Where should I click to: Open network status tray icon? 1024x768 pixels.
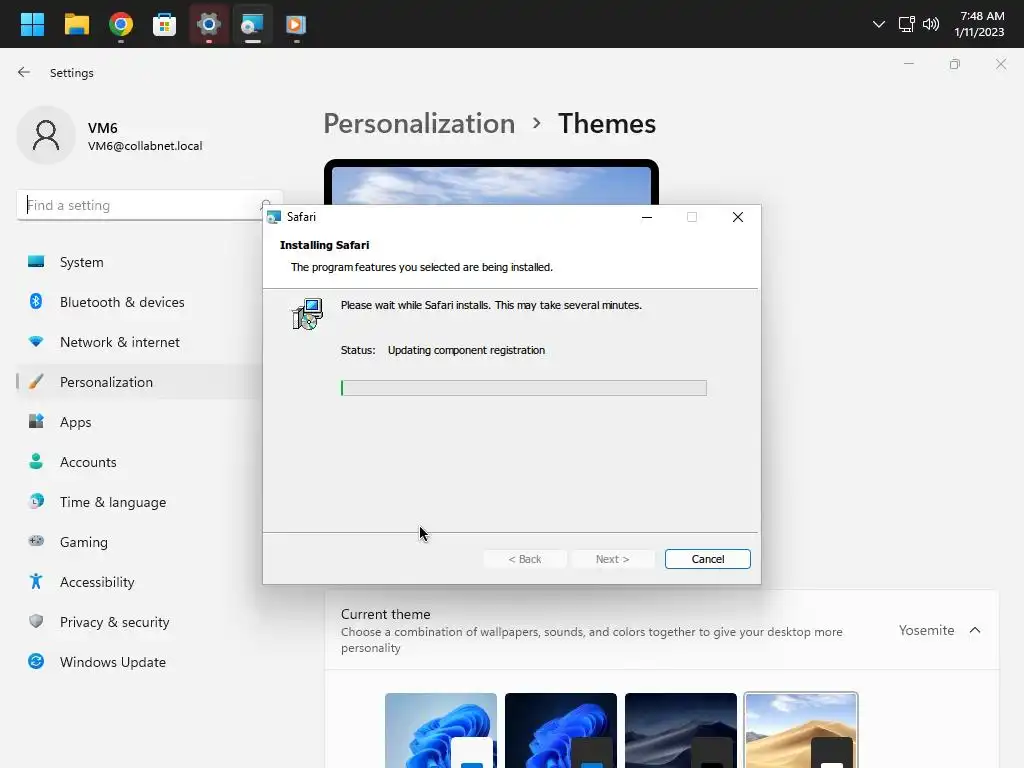906,25
